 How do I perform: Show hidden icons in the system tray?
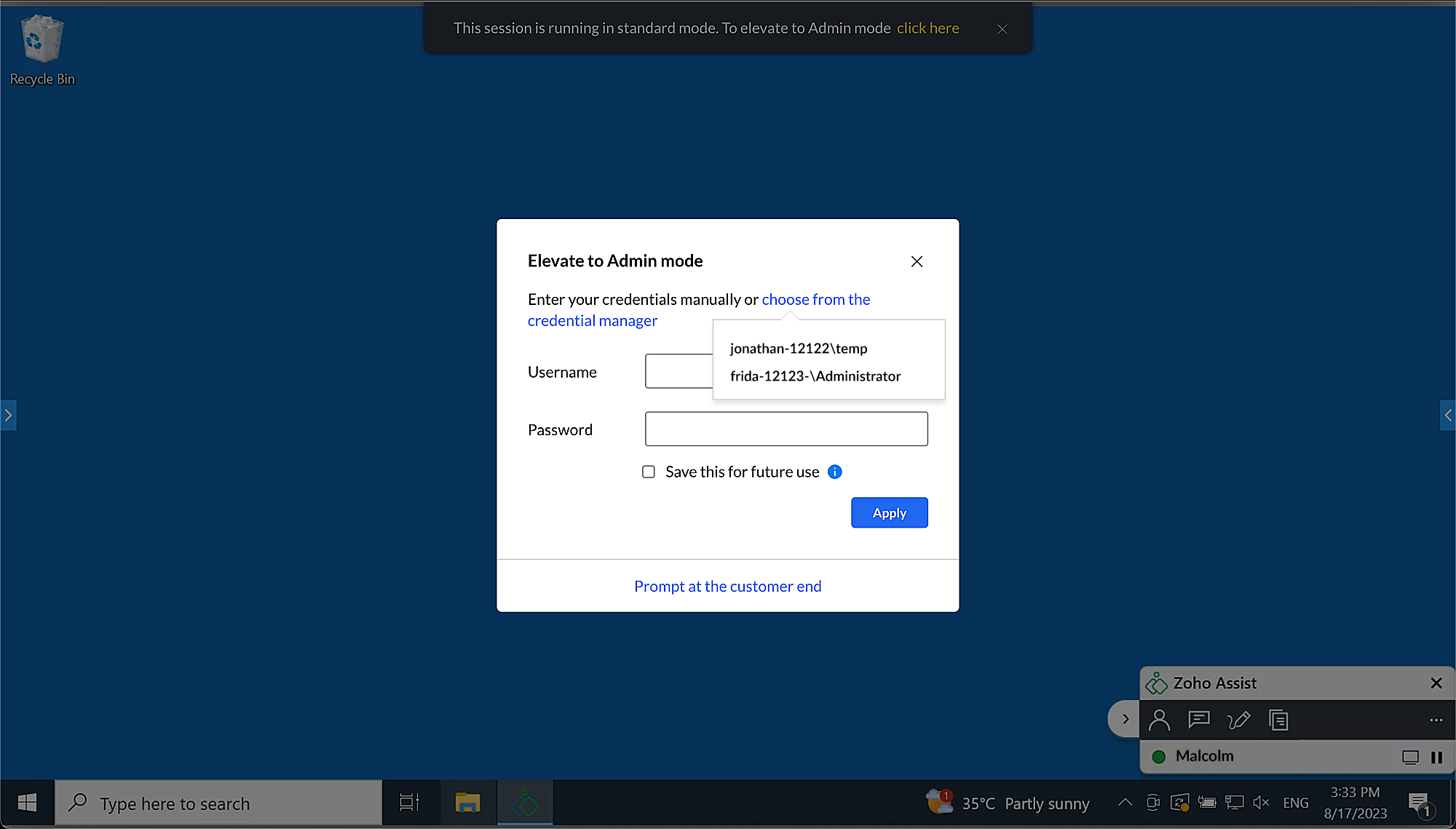point(1124,802)
